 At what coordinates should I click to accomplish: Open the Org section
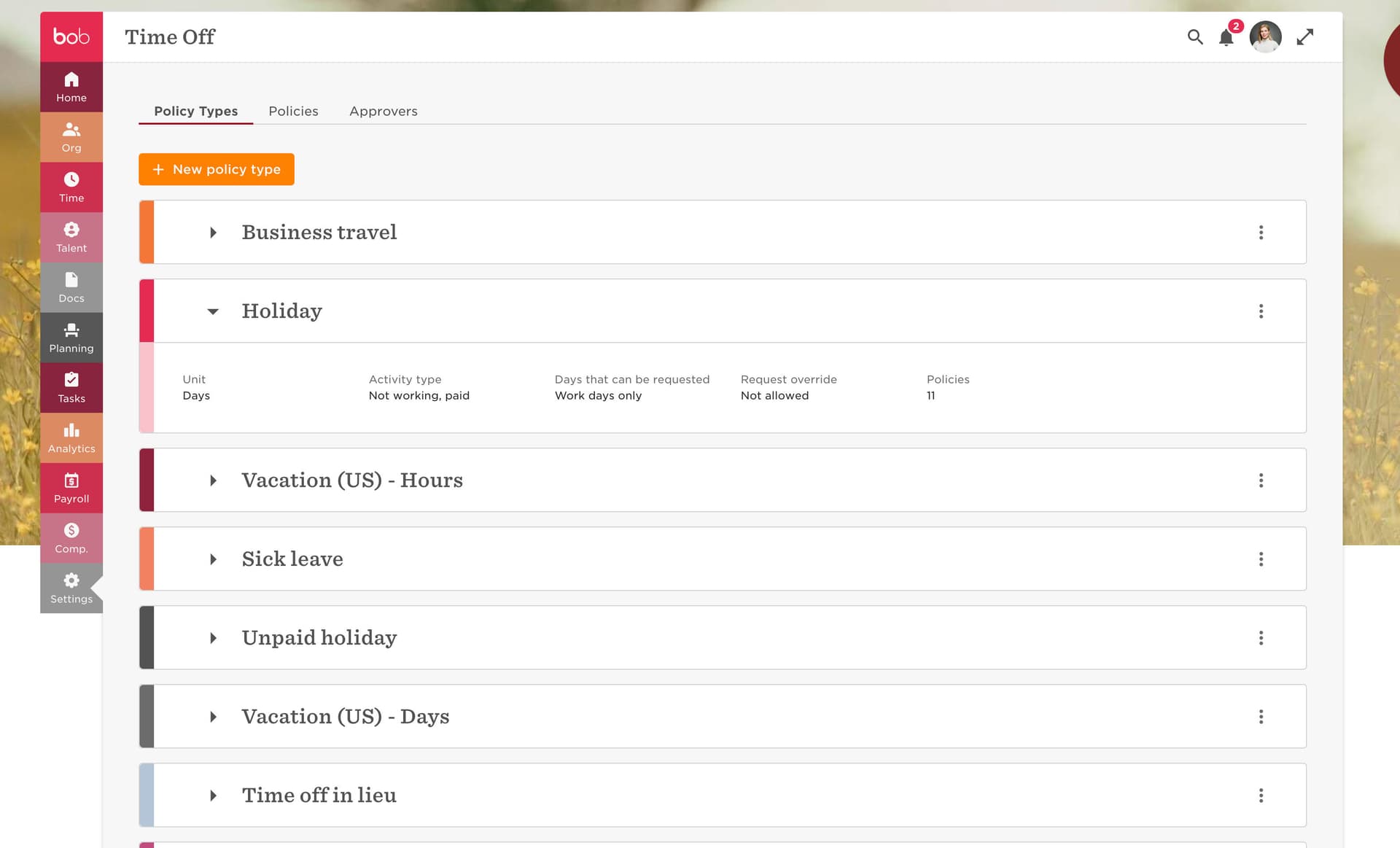click(71, 137)
